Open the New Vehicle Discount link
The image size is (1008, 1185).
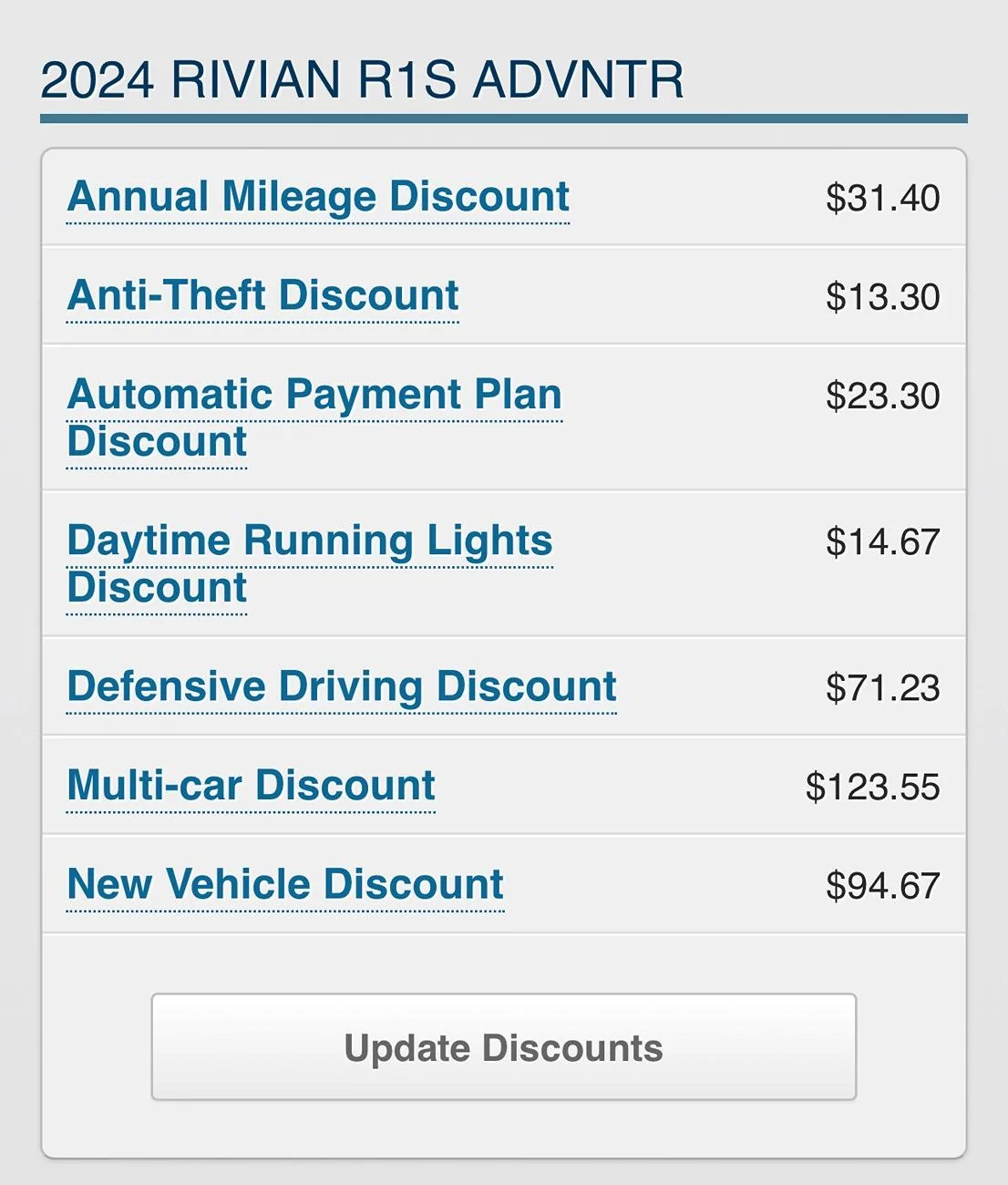point(285,884)
